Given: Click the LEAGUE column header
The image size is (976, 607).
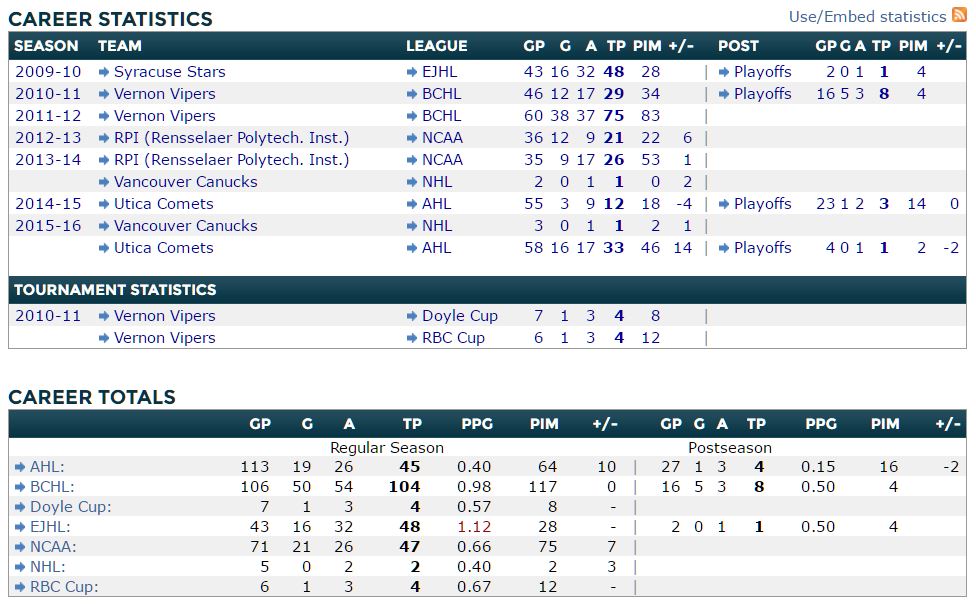Looking at the screenshot, I should click(436, 46).
